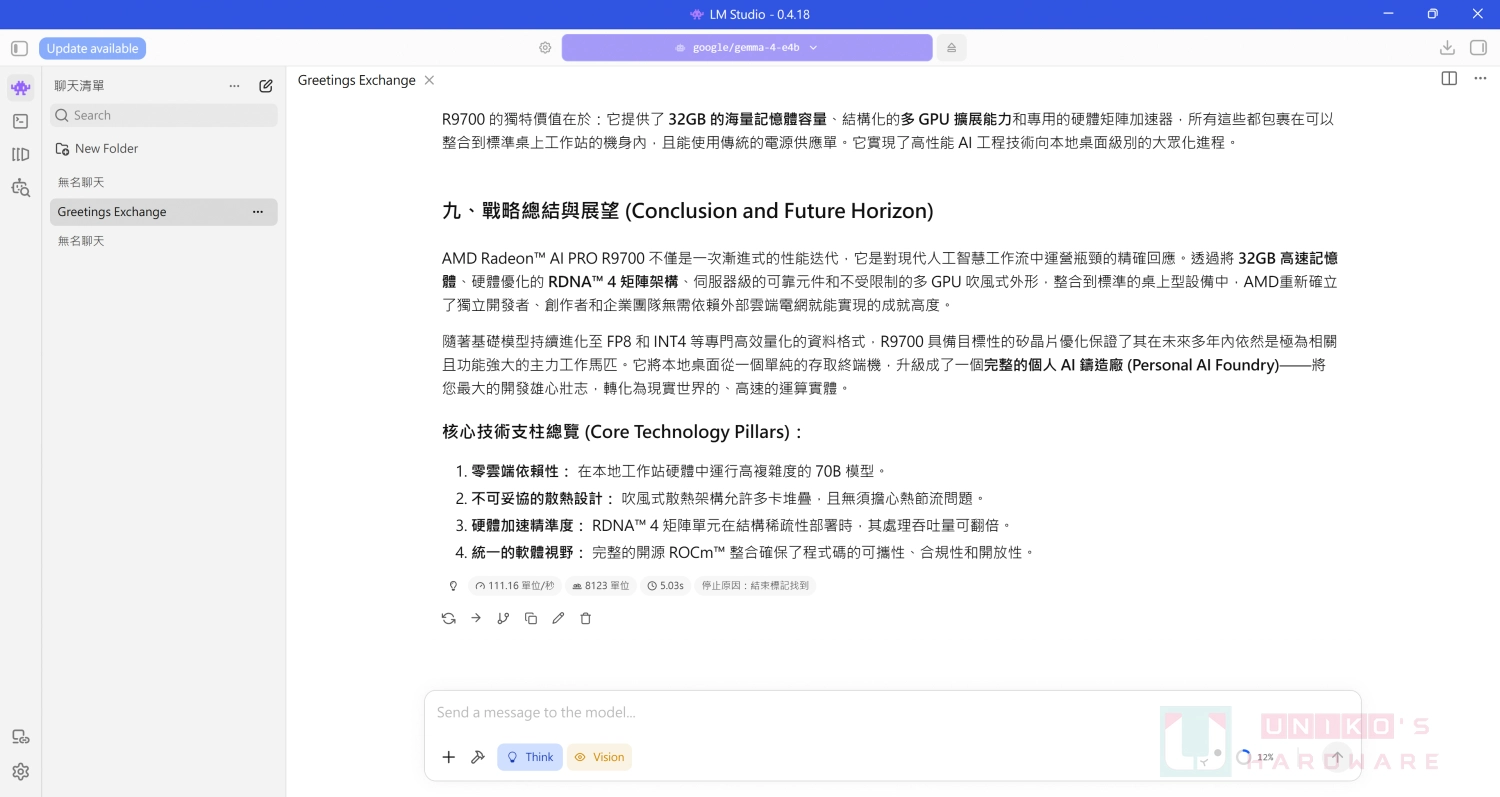Image resolution: width=1500 pixels, height=797 pixels.
Task: Click the 5.03s time stat
Action: pos(665,586)
